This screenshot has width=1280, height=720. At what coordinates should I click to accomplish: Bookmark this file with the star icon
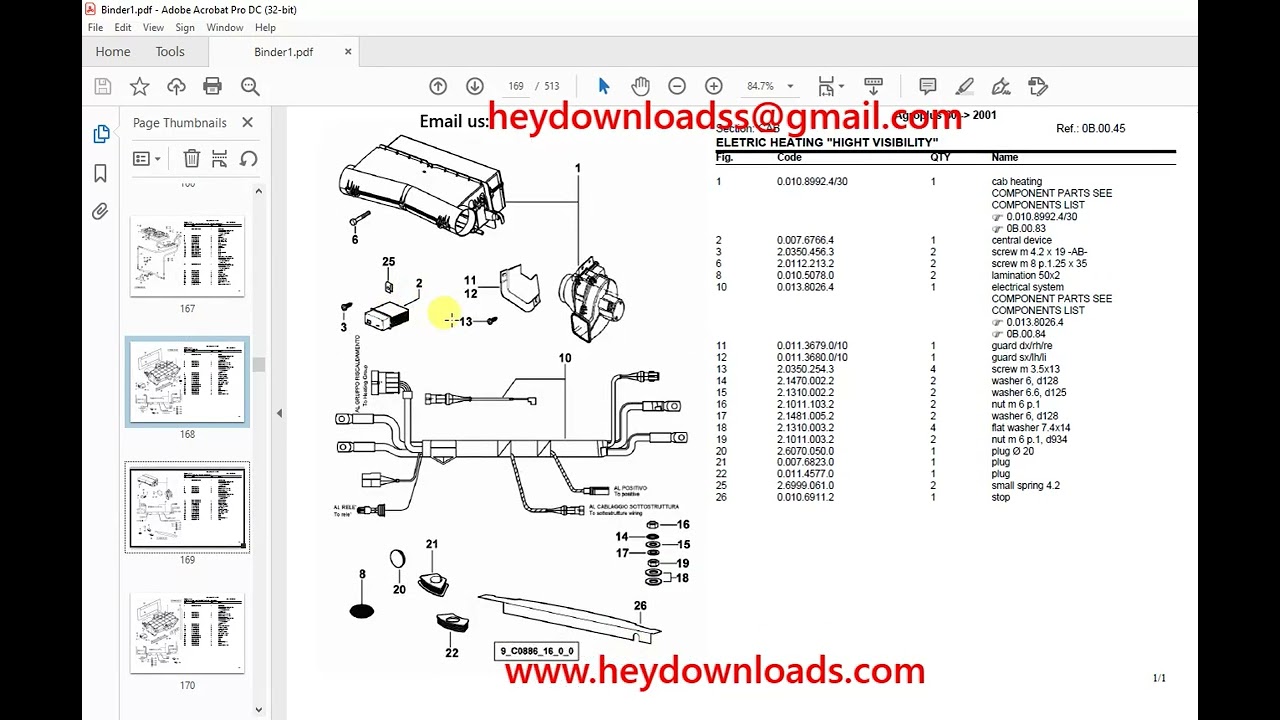coord(139,87)
